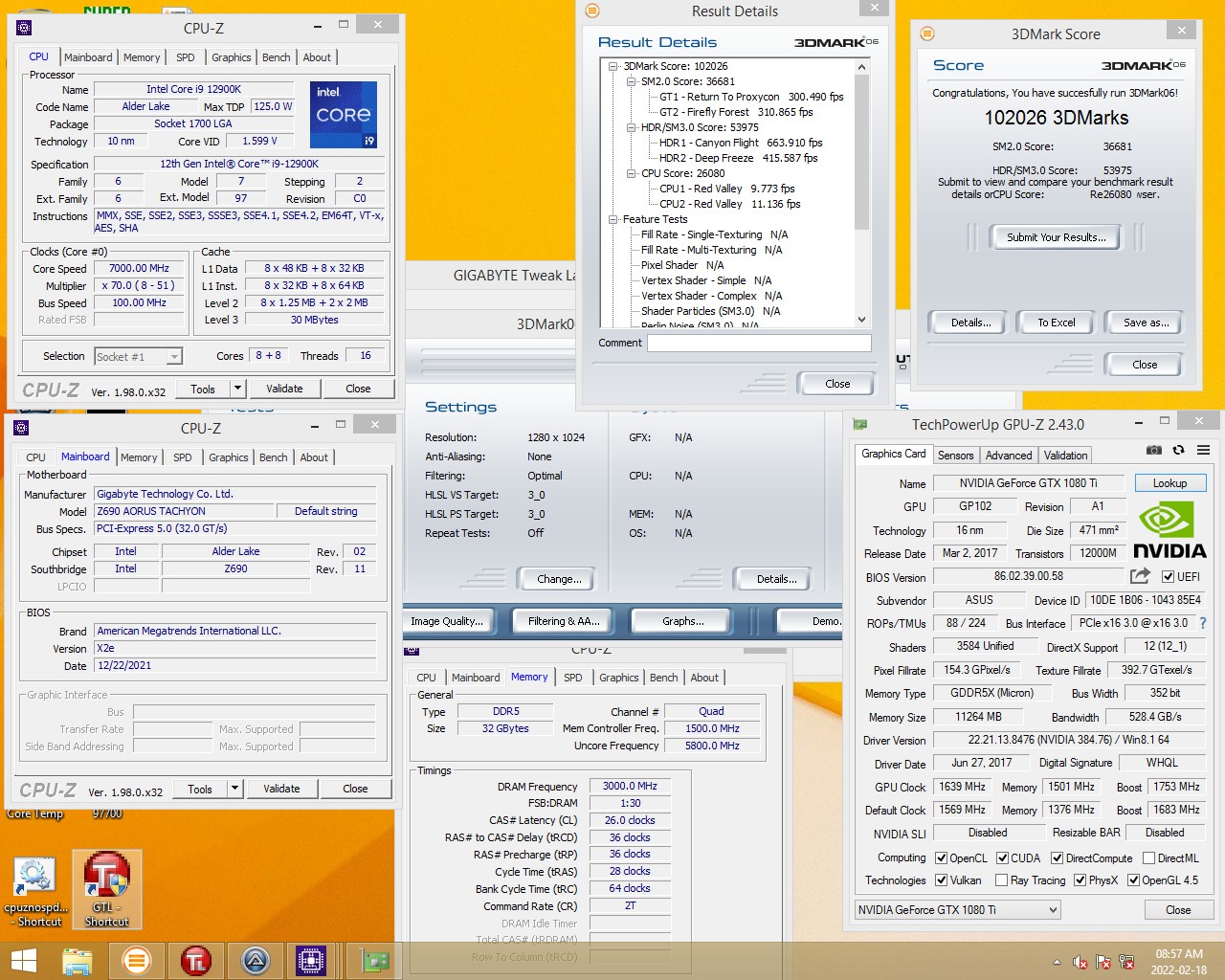Click the blue triangle taskbar icon
Viewport: 1225px width, 980px height.
pyautogui.click(x=256, y=960)
